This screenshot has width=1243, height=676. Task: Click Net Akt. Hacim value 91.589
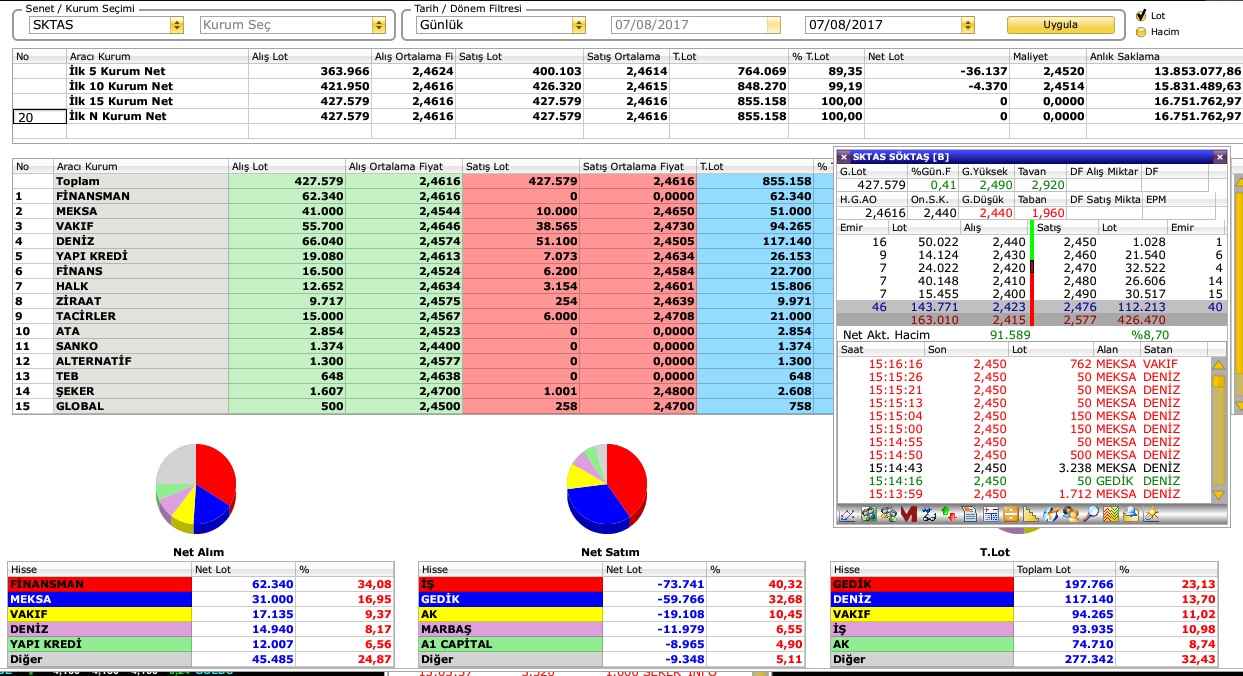[x=1010, y=335]
